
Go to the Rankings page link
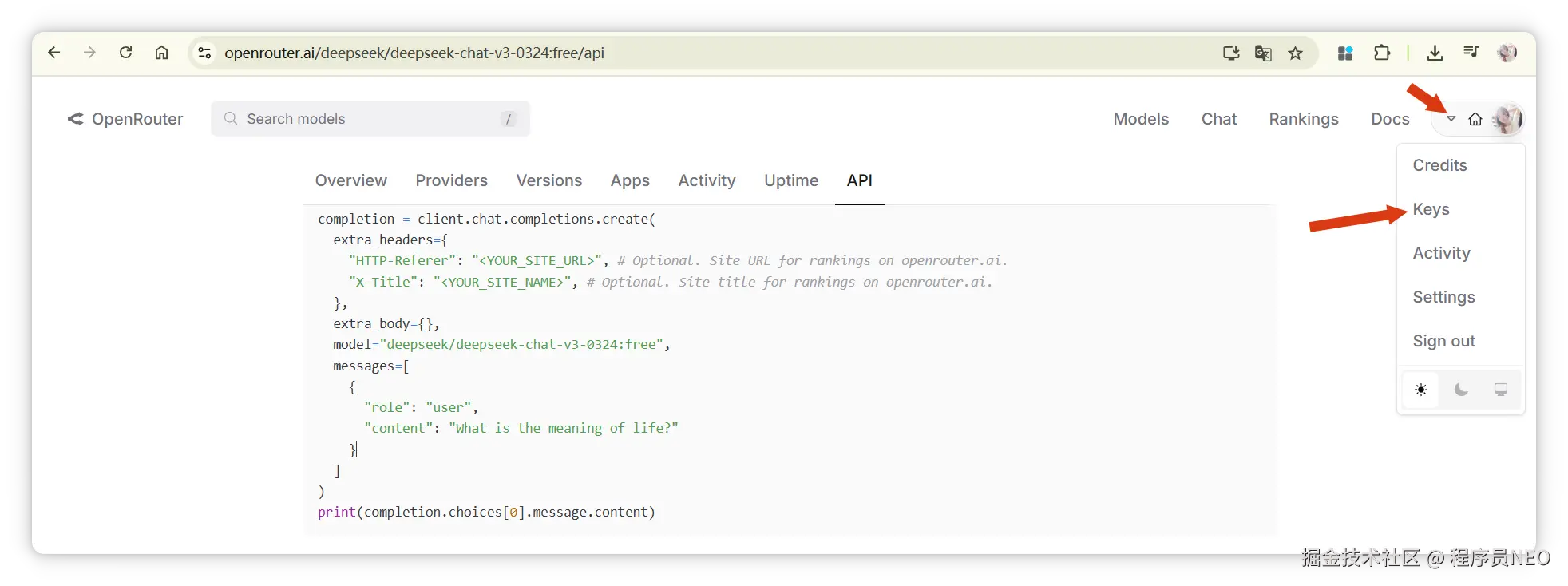tap(1303, 119)
